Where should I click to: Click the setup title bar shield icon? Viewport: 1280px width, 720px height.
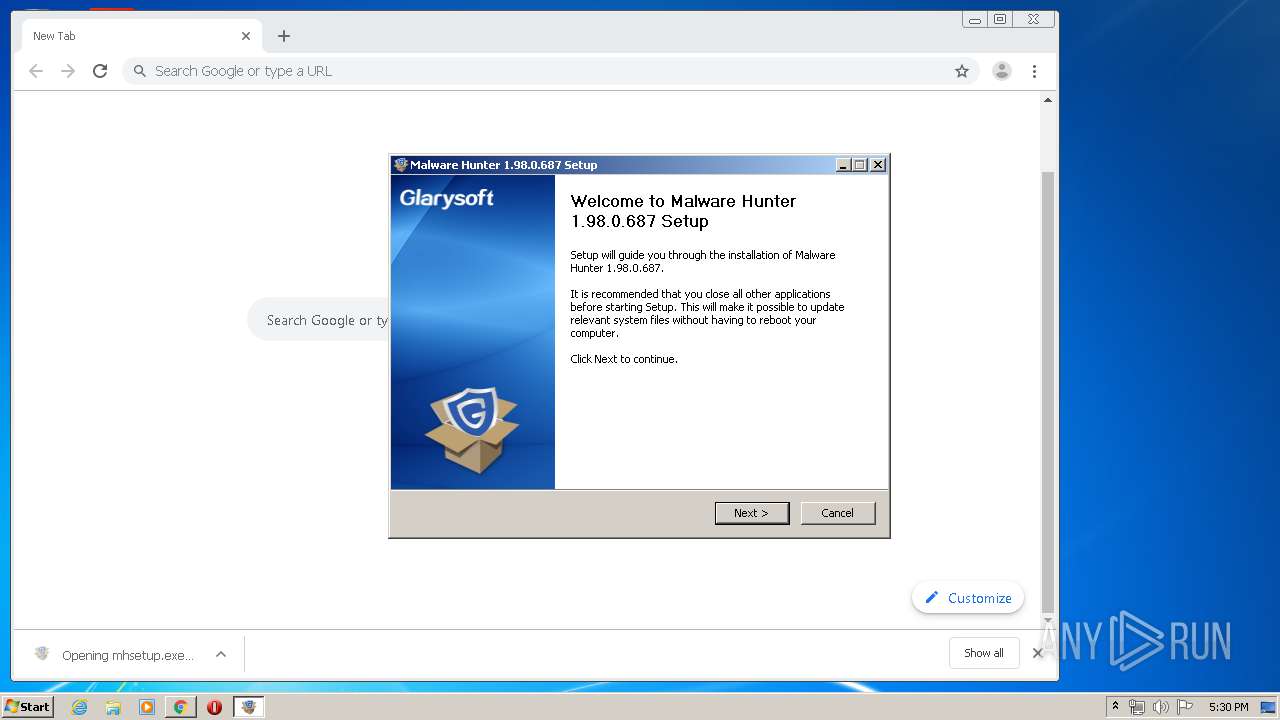click(401, 165)
